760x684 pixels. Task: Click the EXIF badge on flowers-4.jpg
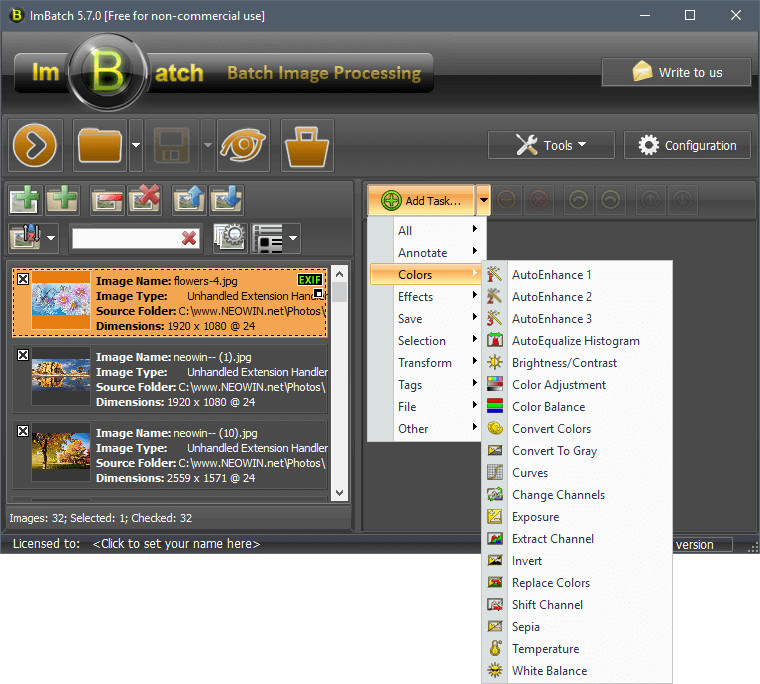click(310, 280)
